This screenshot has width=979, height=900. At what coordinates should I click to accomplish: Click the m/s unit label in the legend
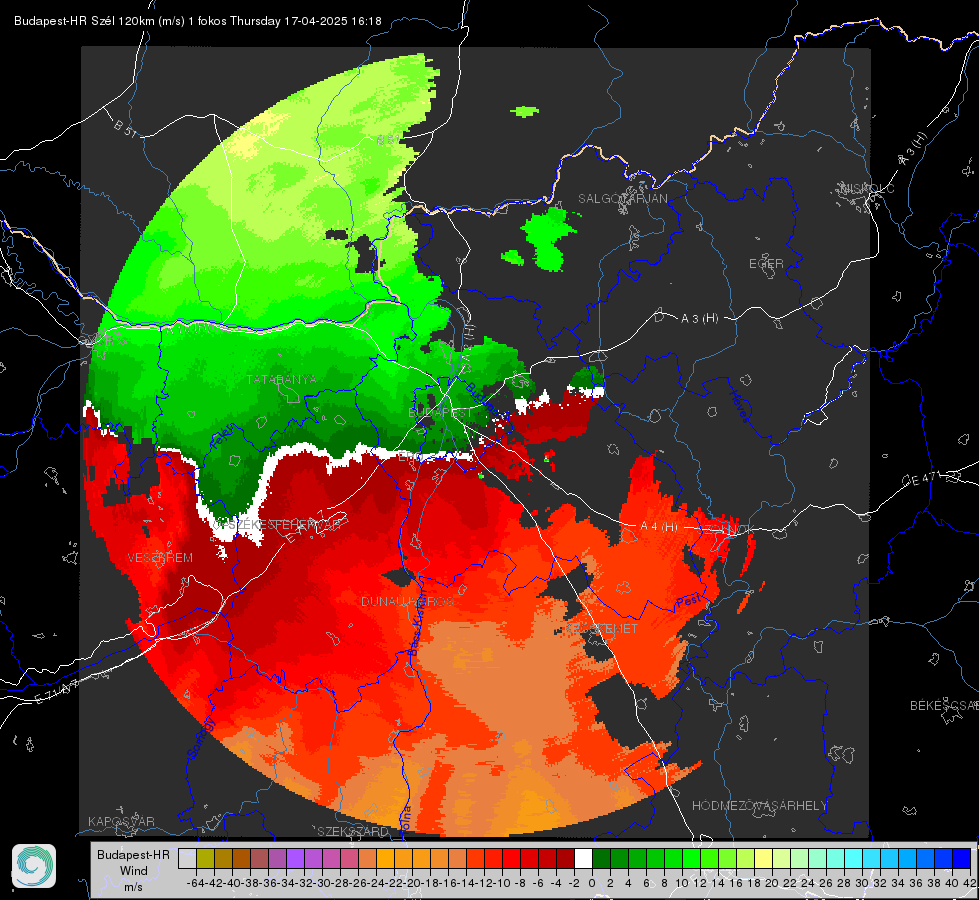pos(133,887)
